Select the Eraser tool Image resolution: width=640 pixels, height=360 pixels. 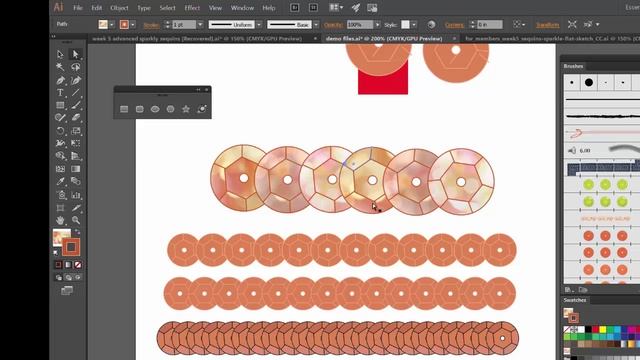75,118
